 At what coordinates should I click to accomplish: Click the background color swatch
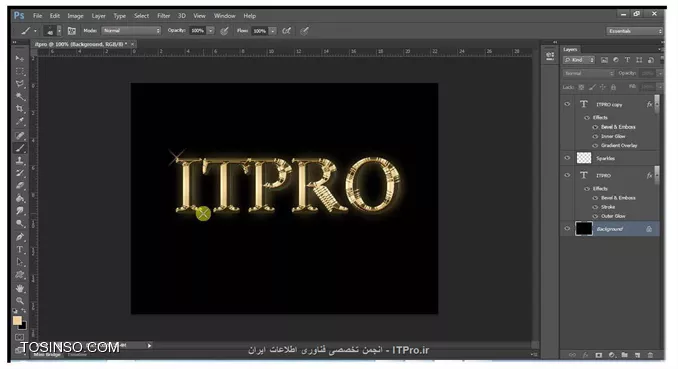point(22,325)
